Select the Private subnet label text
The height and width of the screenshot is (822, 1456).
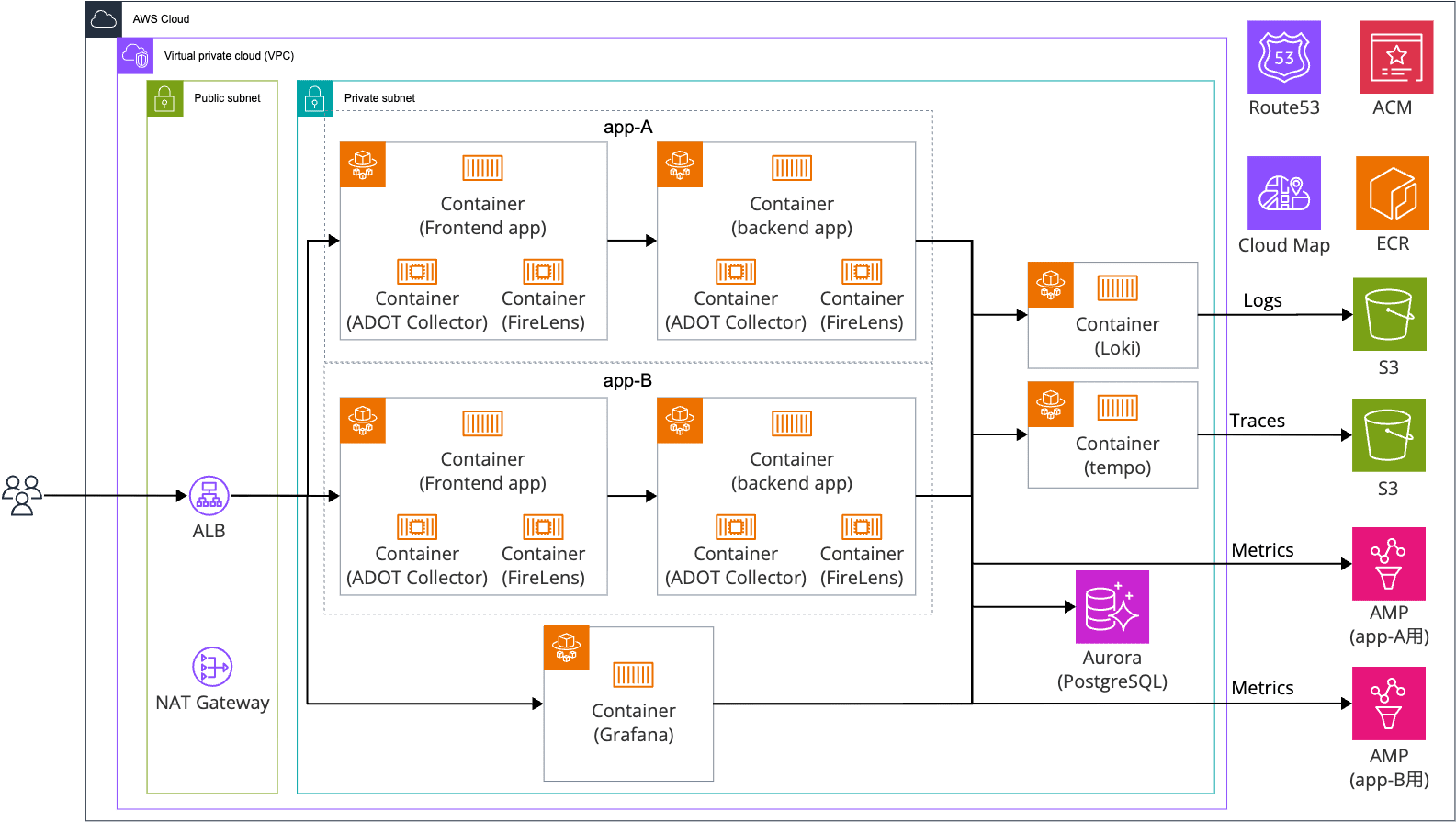point(379,98)
